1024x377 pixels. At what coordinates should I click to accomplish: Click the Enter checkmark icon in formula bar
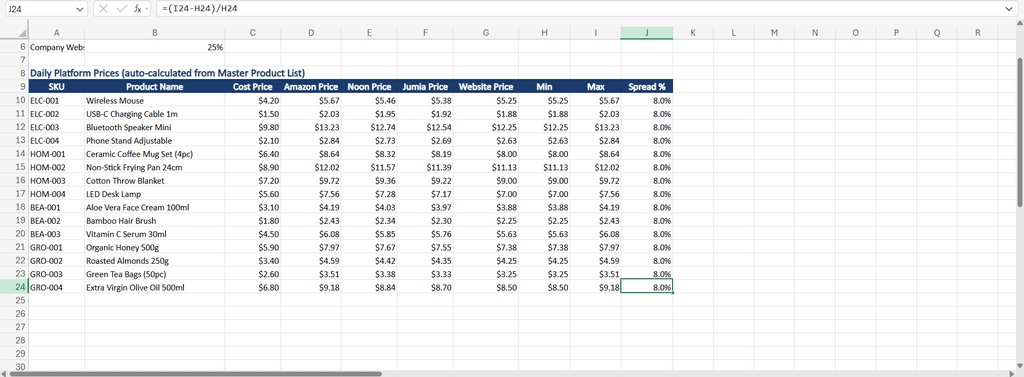coord(121,8)
